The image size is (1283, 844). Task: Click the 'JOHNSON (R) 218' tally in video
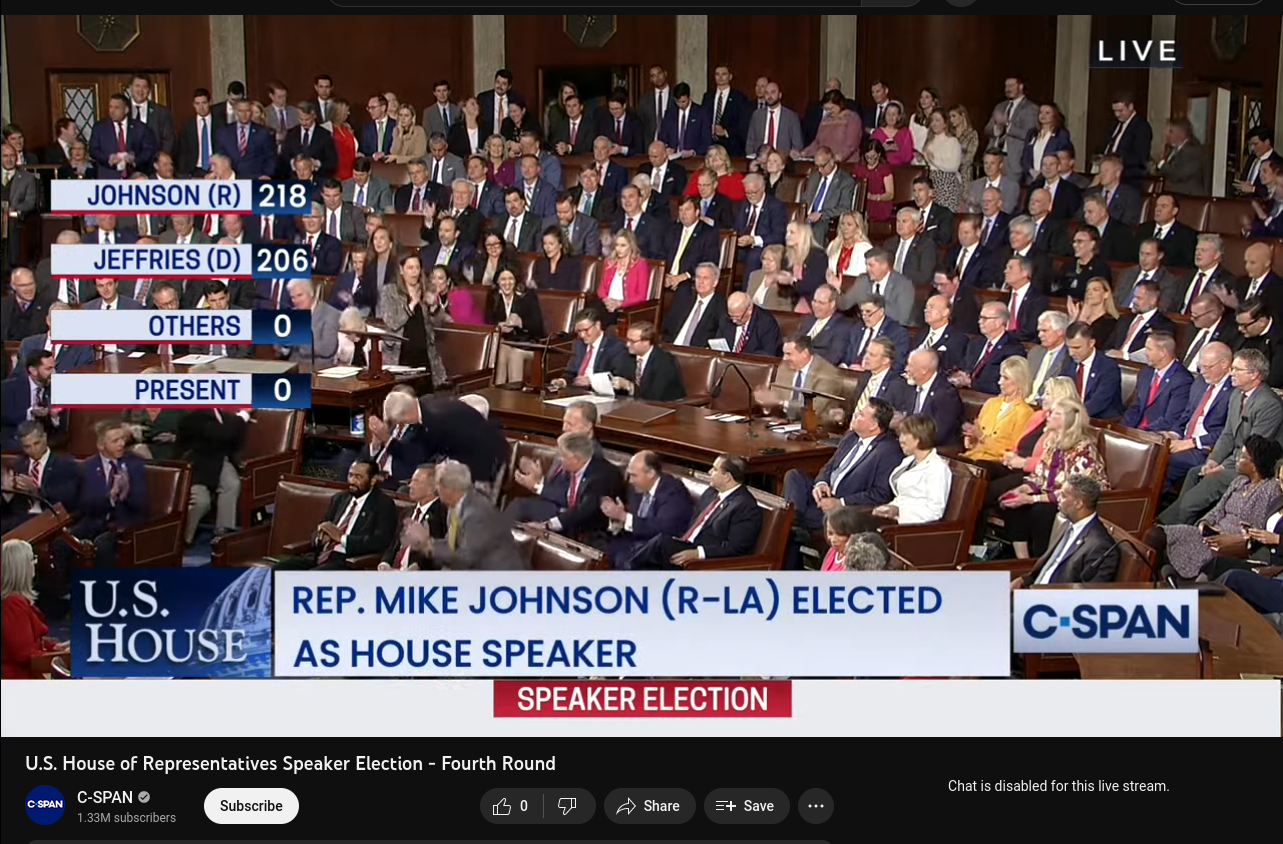point(180,196)
